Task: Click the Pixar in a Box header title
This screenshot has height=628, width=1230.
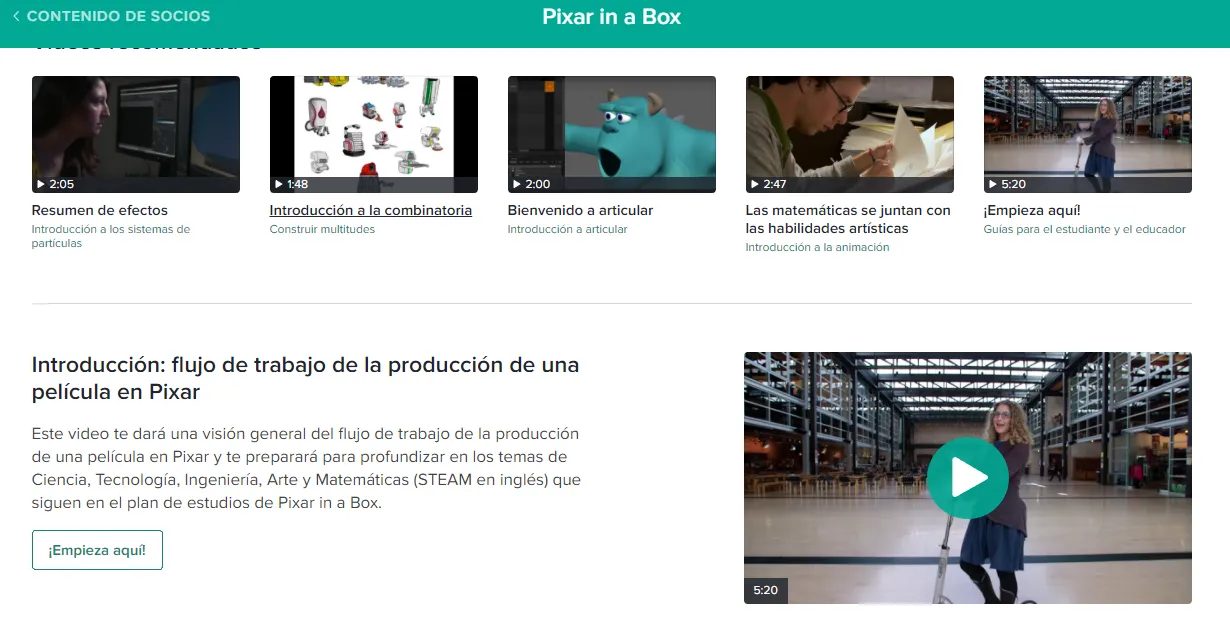Action: click(x=612, y=17)
